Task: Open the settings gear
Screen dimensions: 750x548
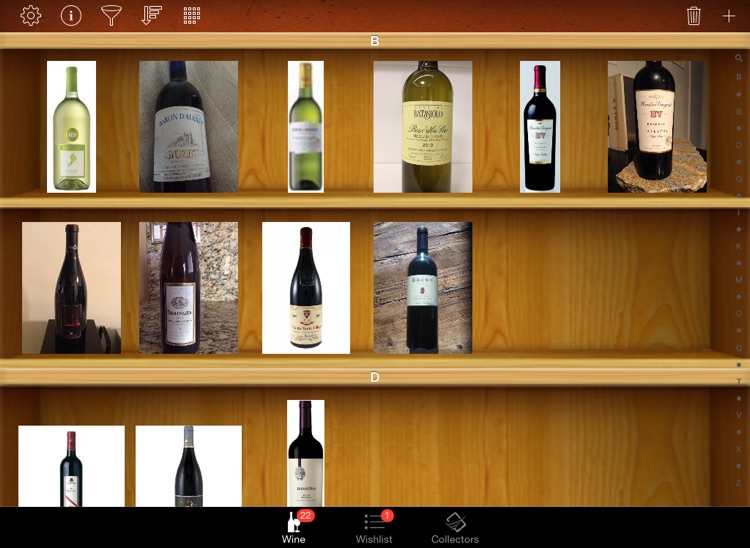Action: tap(31, 15)
